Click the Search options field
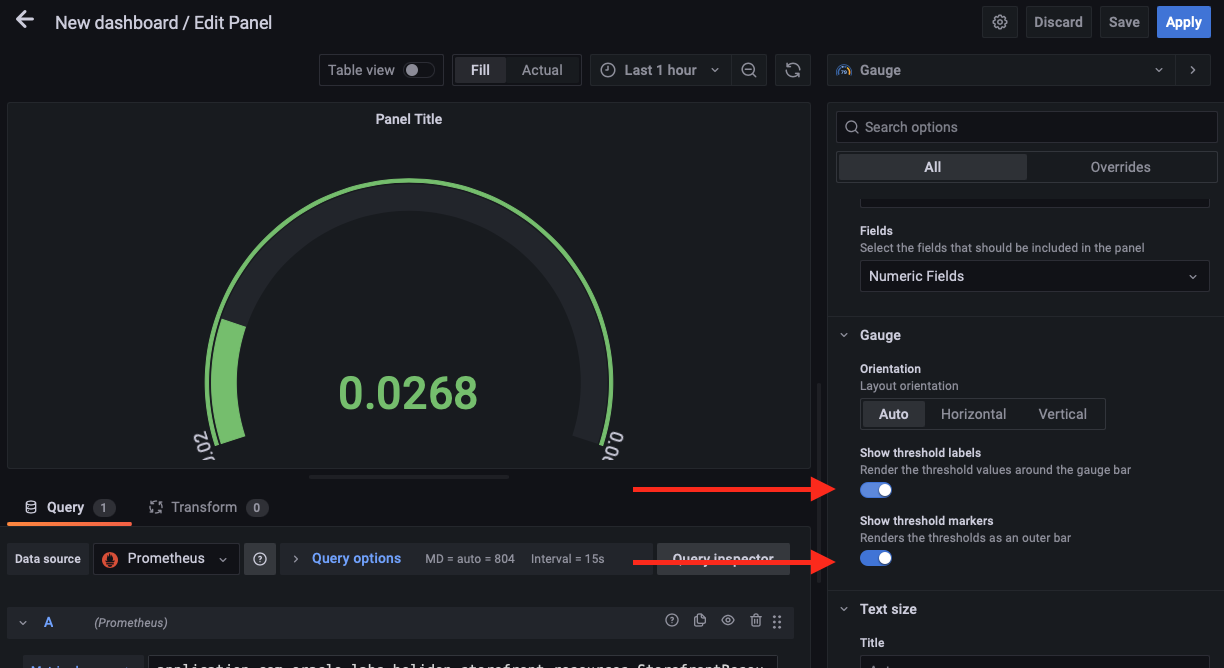Image resolution: width=1224 pixels, height=668 pixels. tap(1026, 127)
